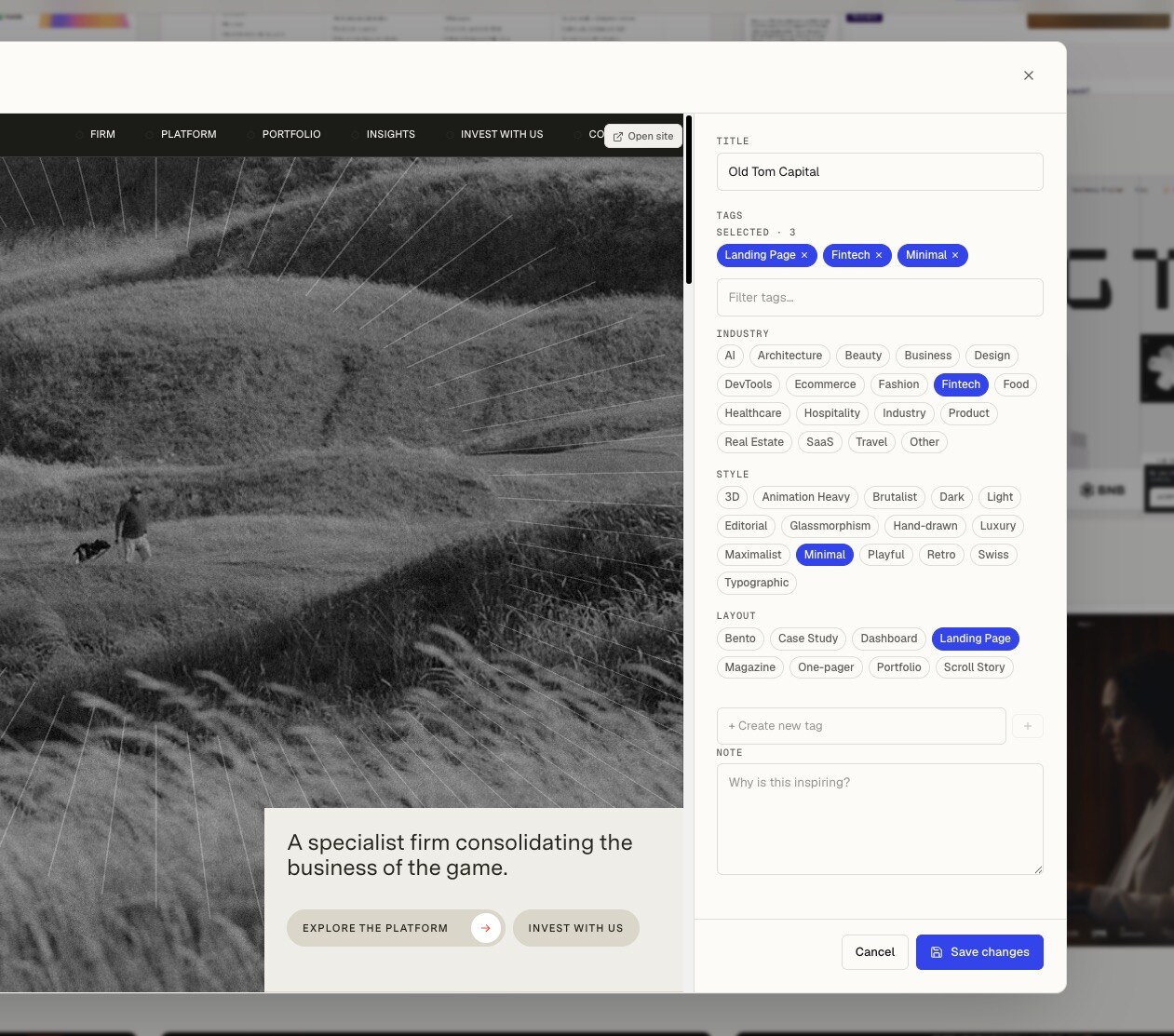
Task: Select the Swiss style tag
Action: point(993,555)
